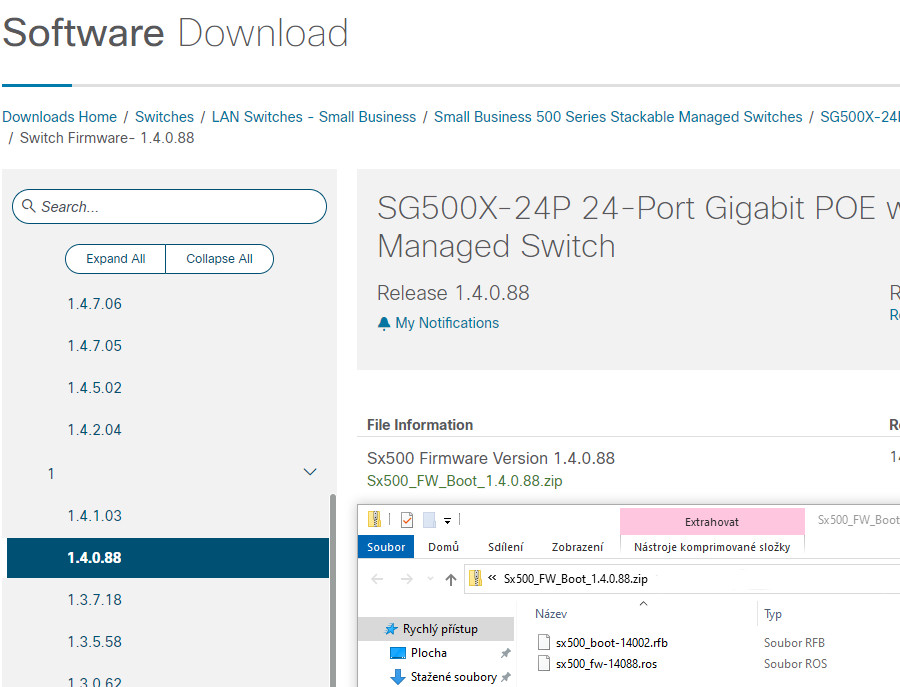Click the Expand All button
This screenshot has width=900, height=687.
tap(116, 259)
